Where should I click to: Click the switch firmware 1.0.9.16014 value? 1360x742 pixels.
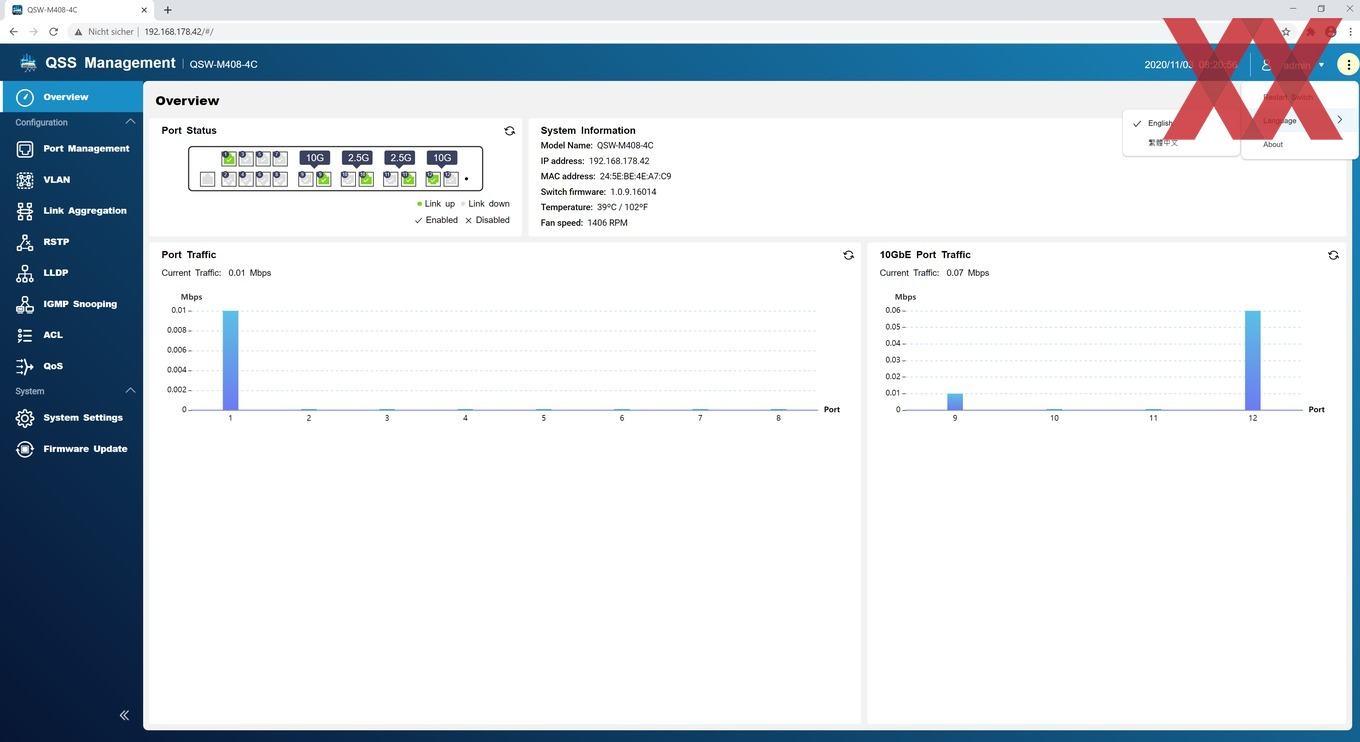click(x=633, y=192)
